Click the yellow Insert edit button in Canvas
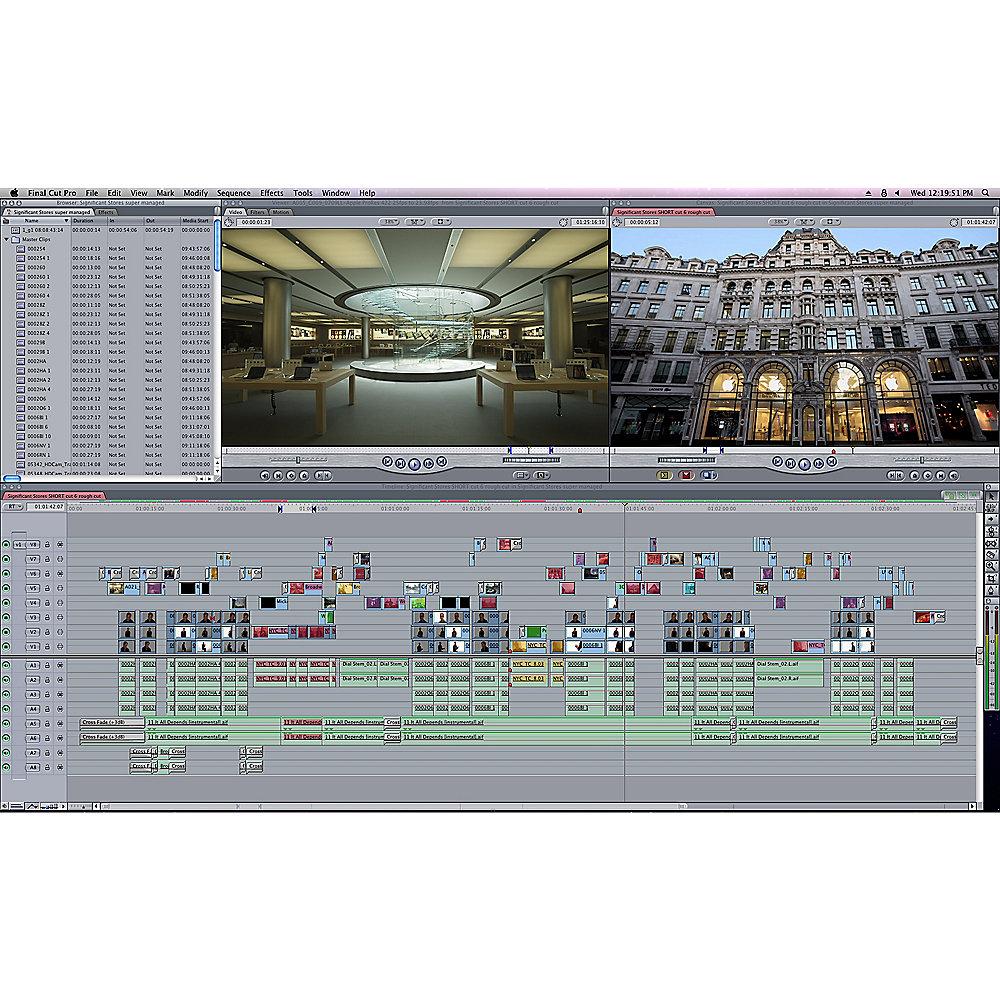 tap(664, 475)
